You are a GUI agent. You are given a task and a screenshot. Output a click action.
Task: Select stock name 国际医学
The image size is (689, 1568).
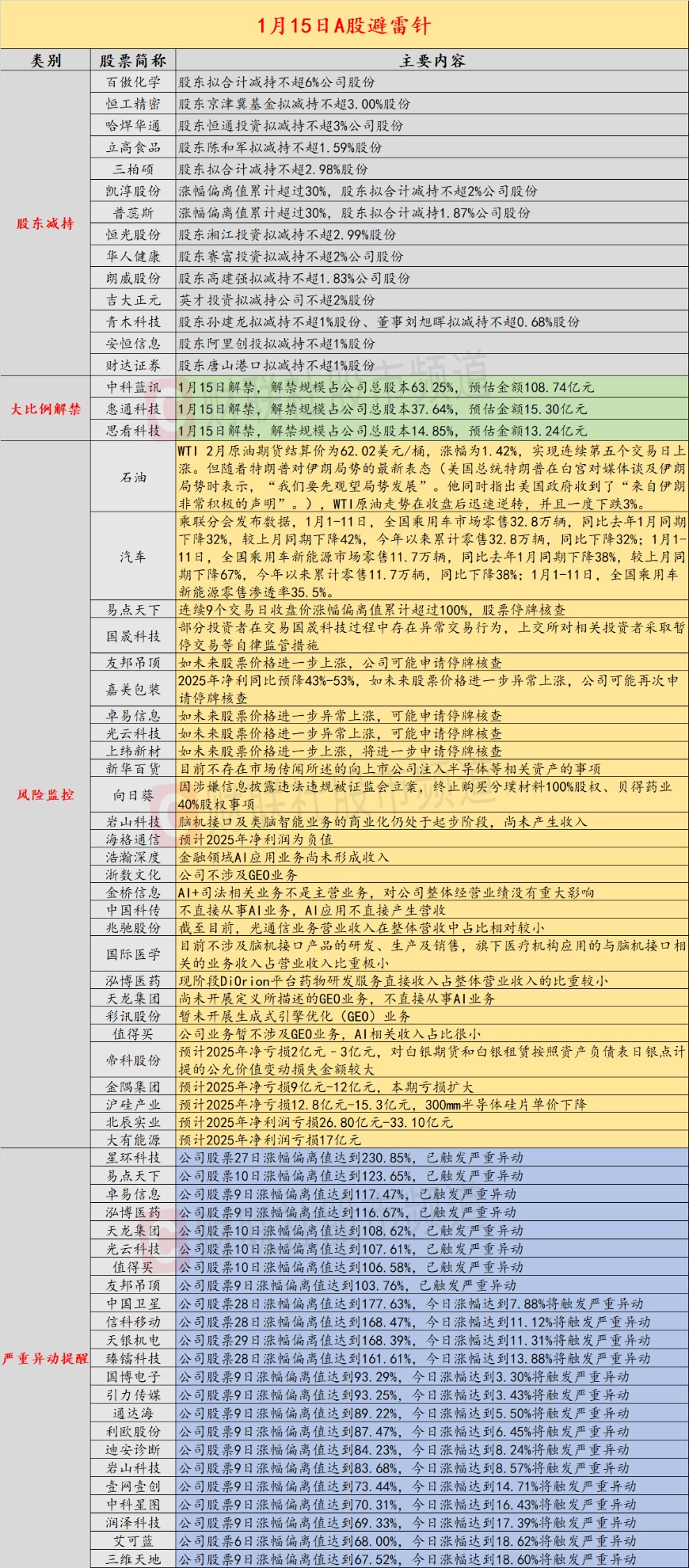click(133, 954)
